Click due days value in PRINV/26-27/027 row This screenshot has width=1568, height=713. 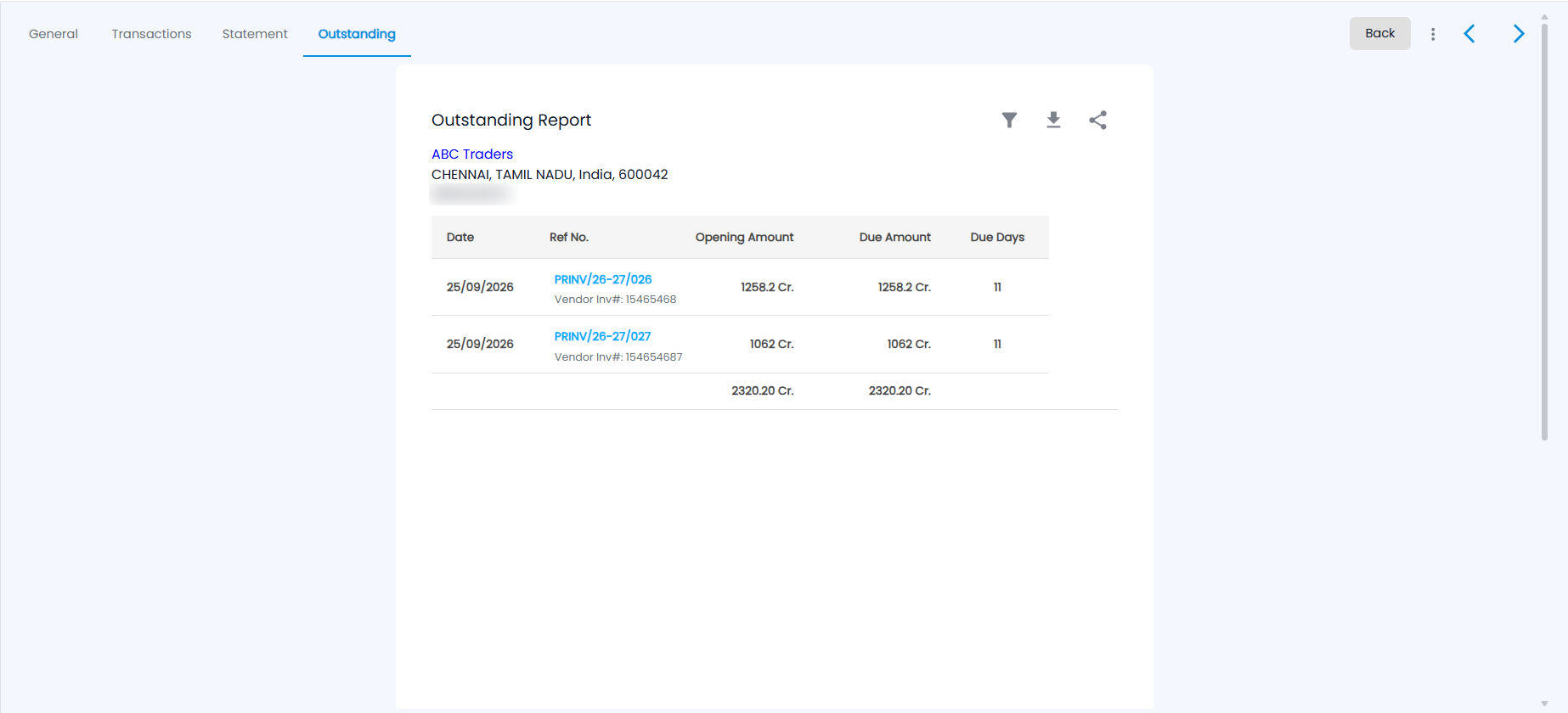coord(997,344)
